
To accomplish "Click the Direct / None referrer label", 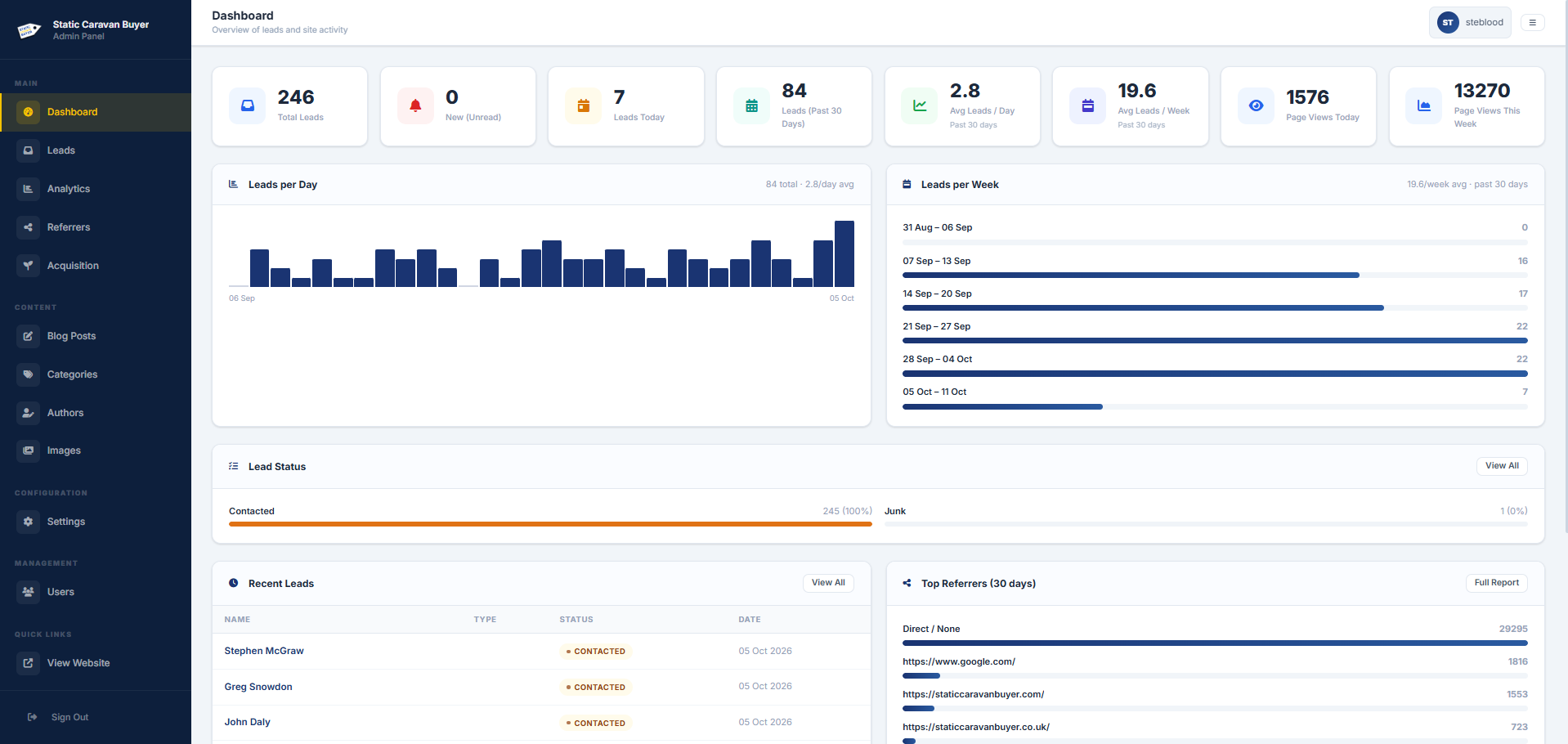I will coord(931,629).
